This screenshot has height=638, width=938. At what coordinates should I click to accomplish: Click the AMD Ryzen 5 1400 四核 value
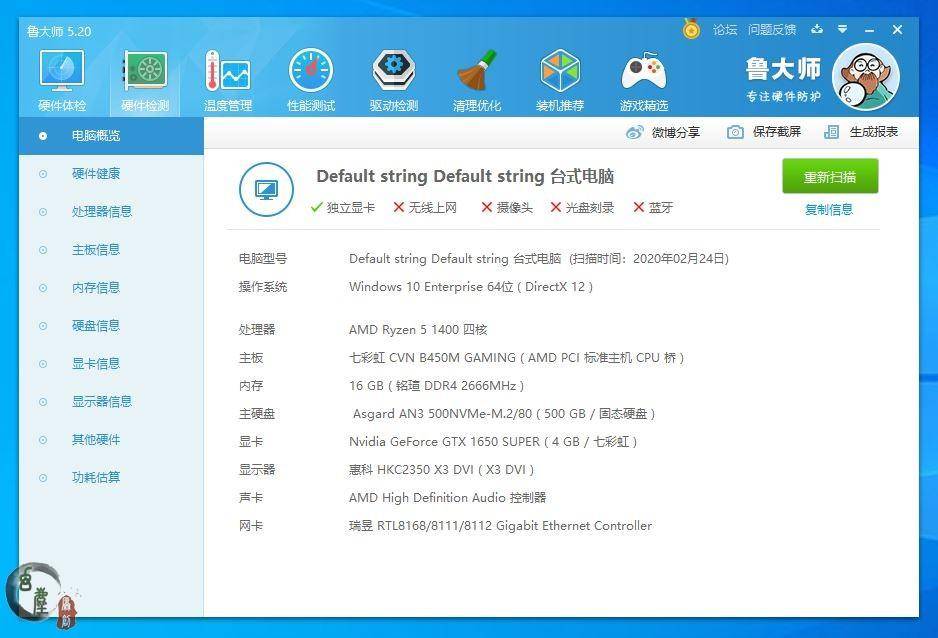click(x=418, y=329)
